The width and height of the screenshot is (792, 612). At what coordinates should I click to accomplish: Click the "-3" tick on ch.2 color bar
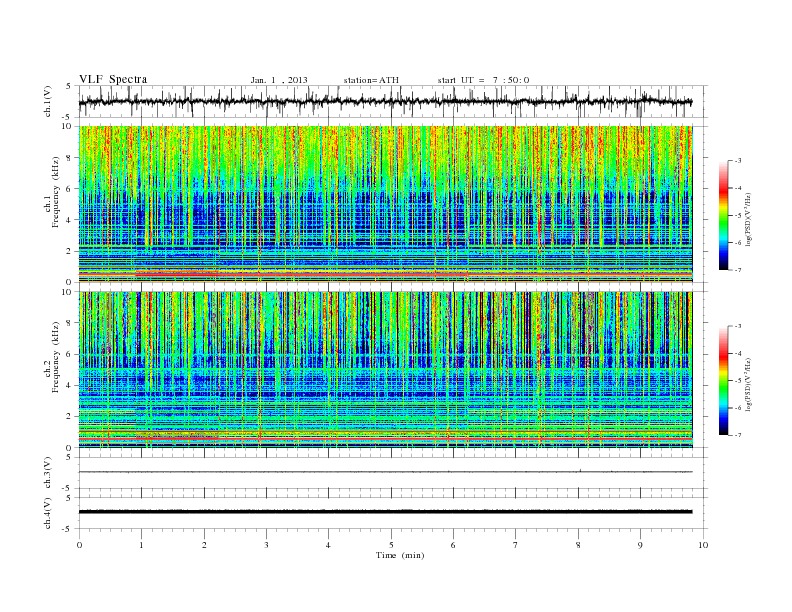pyautogui.click(x=737, y=326)
